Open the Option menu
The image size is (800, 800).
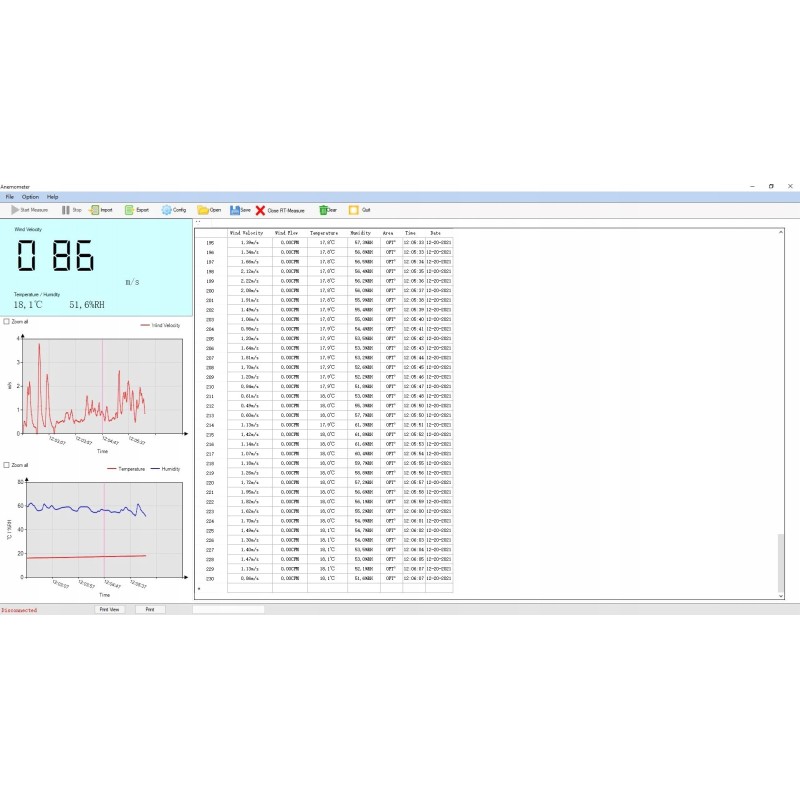pos(30,197)
